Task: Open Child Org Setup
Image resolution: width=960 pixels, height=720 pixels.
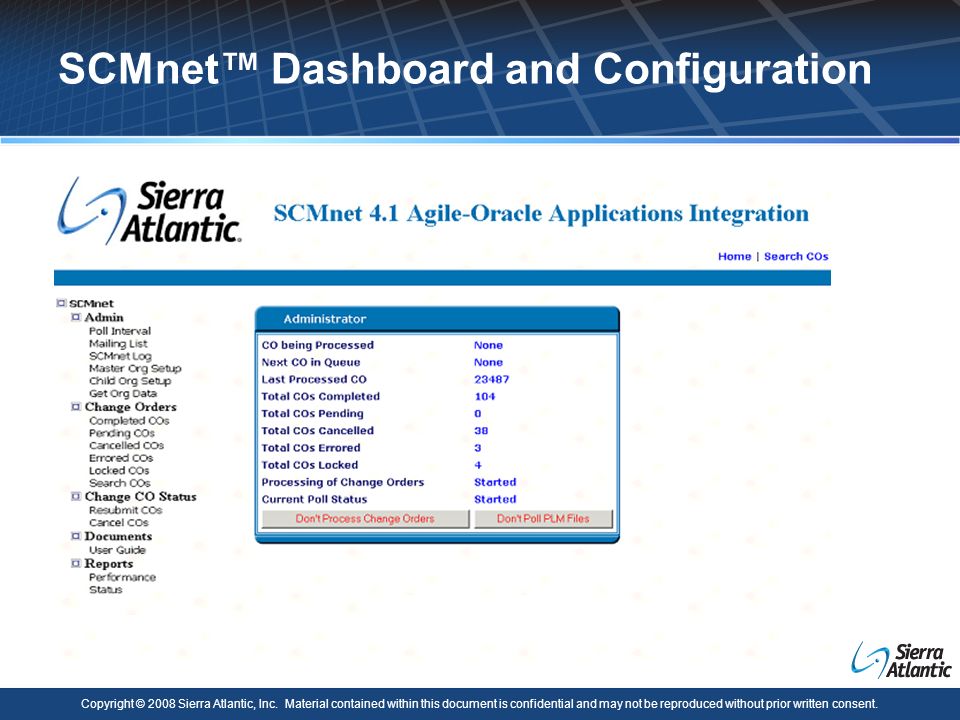Action: [130, 381]
